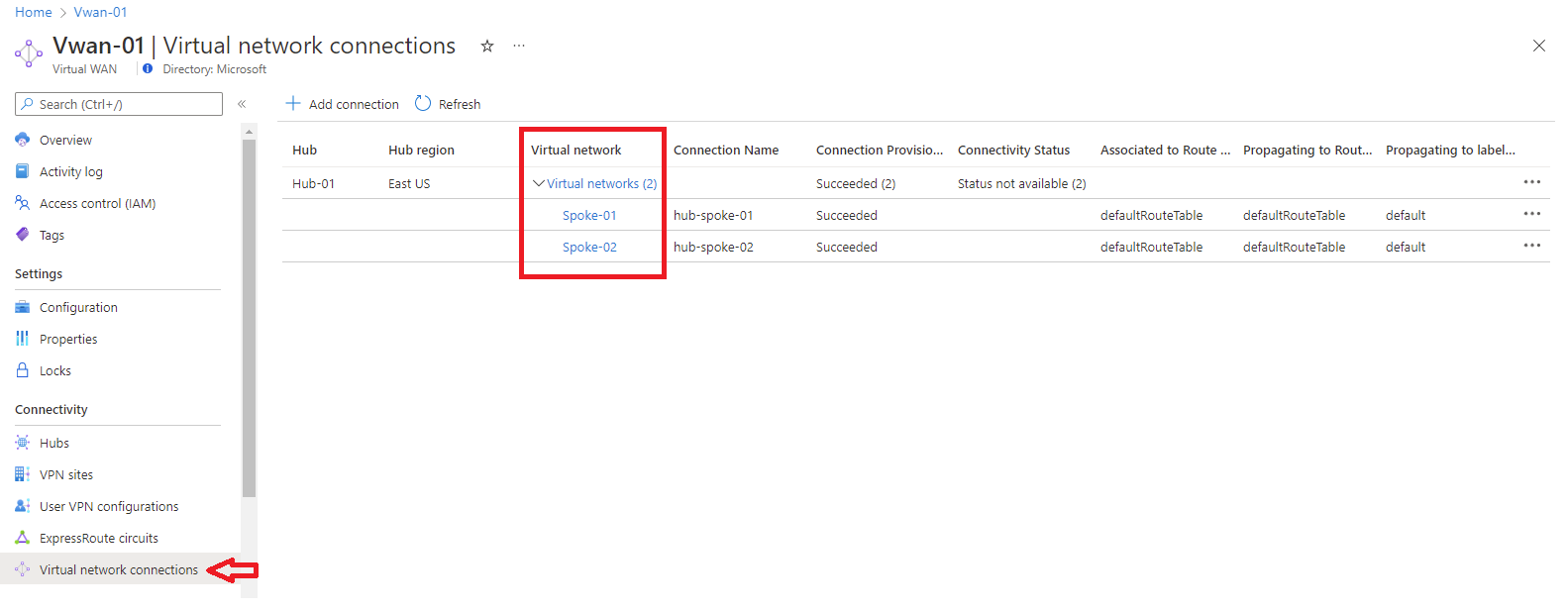Collapse the sidebar with double chevron

242,104
